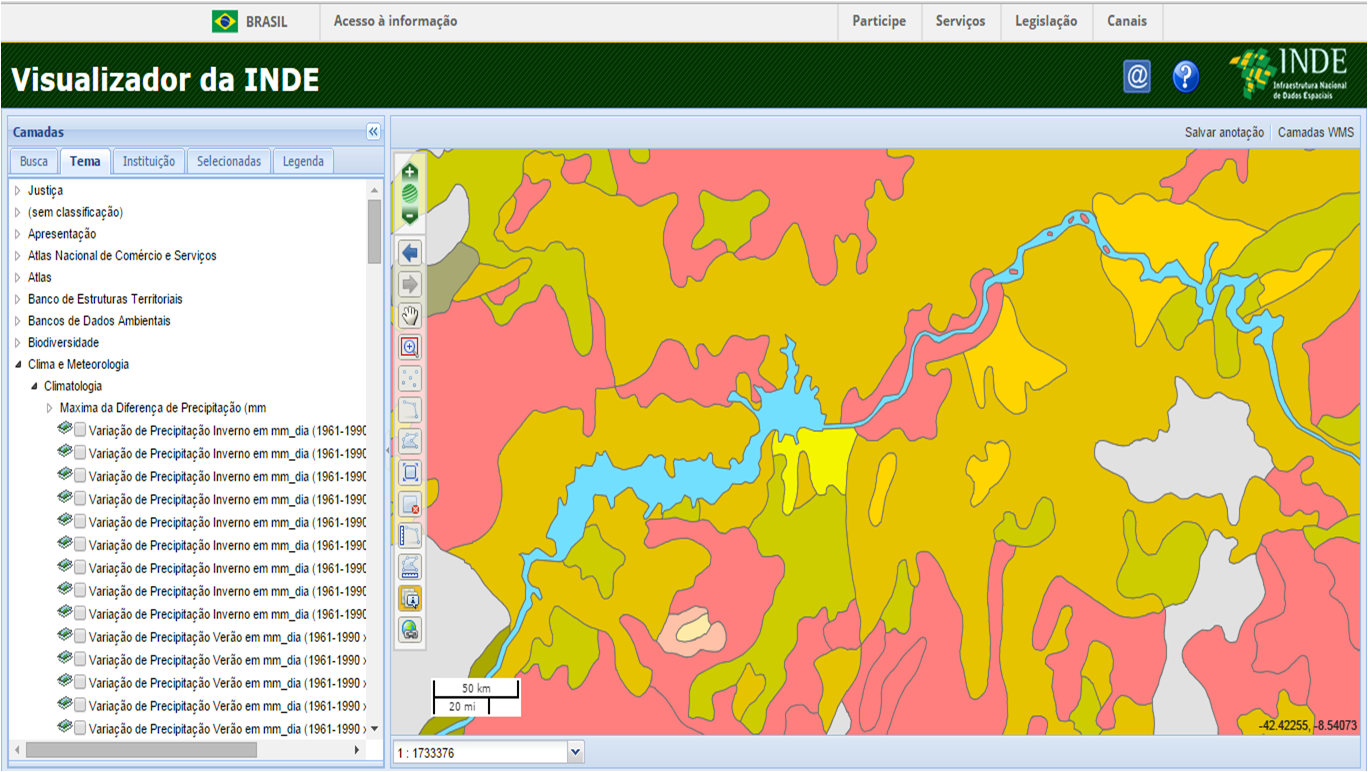Open the Legislação menu
1368x772 pixels.
click(x=1046, y=21)
